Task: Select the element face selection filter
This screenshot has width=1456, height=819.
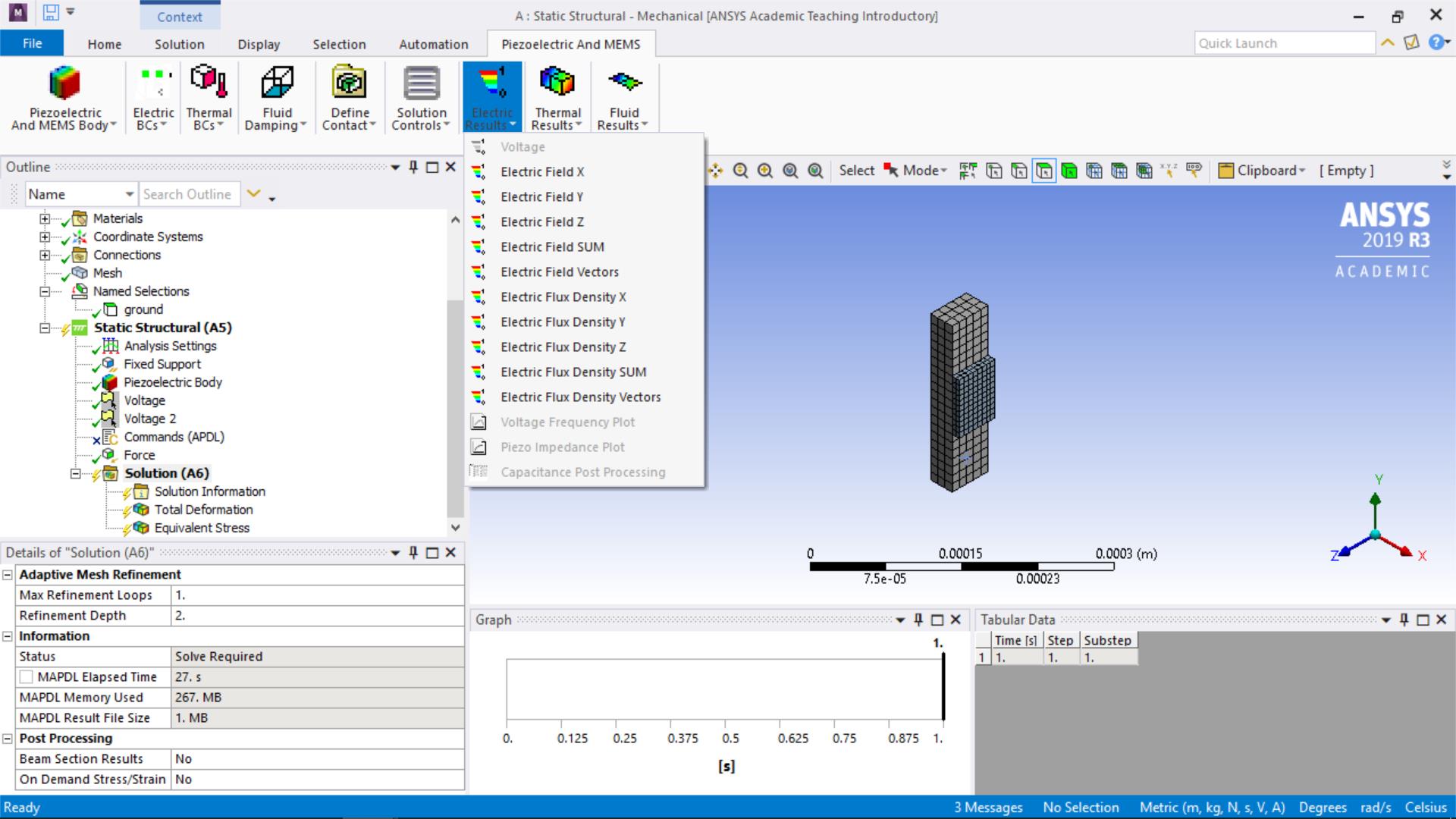Action: 1119,171
